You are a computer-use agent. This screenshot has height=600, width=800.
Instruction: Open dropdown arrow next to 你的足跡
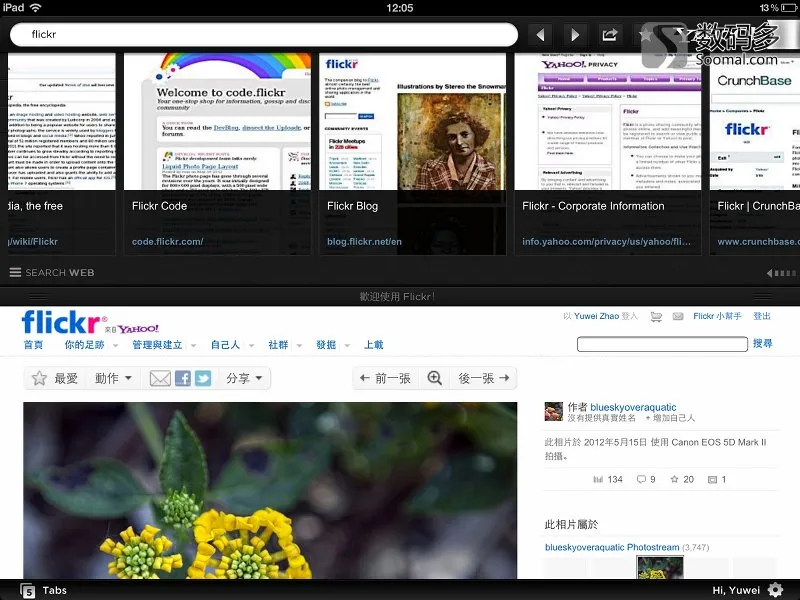point(115,345)
